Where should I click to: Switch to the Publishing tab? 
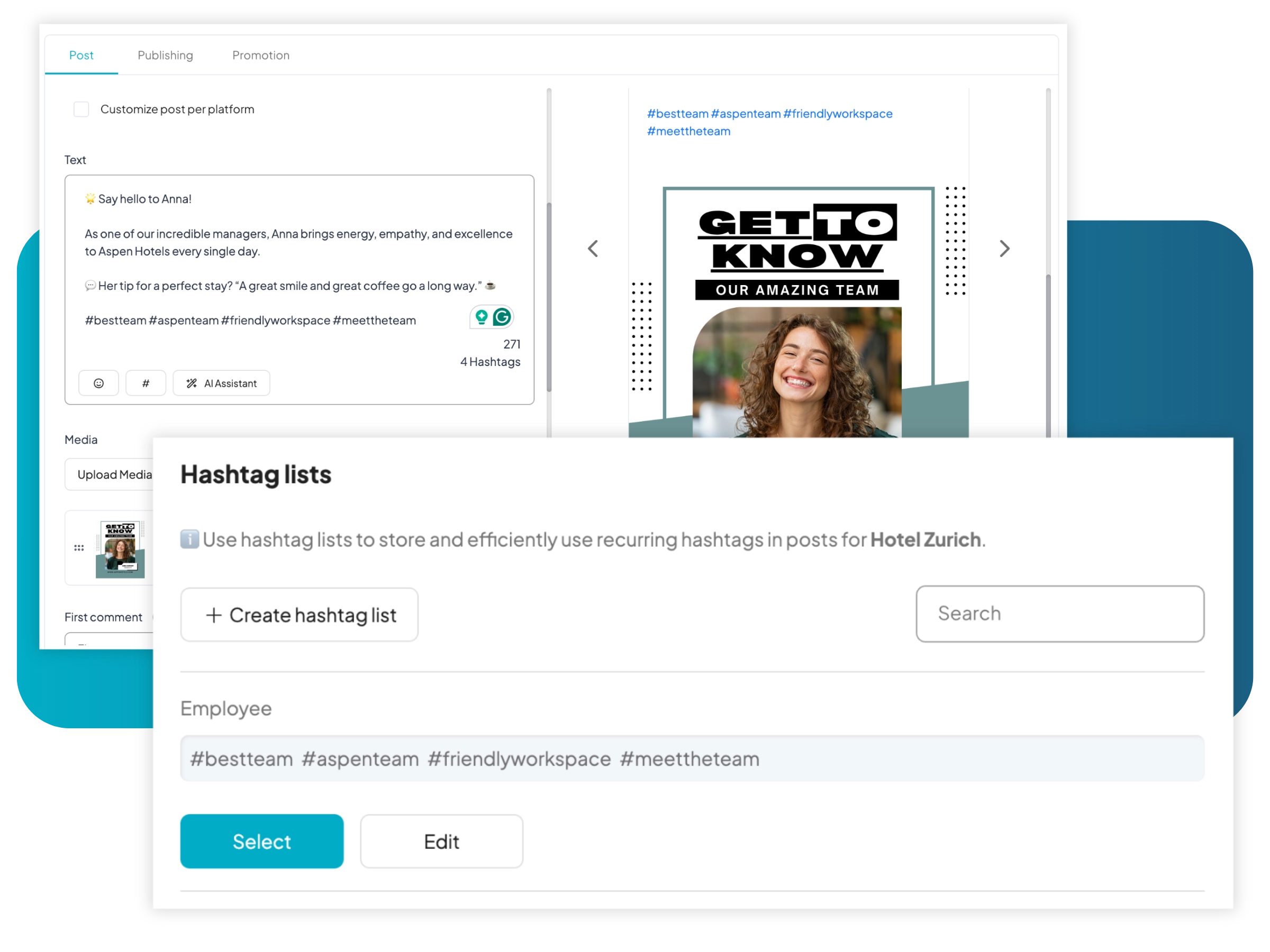(165, 55)
